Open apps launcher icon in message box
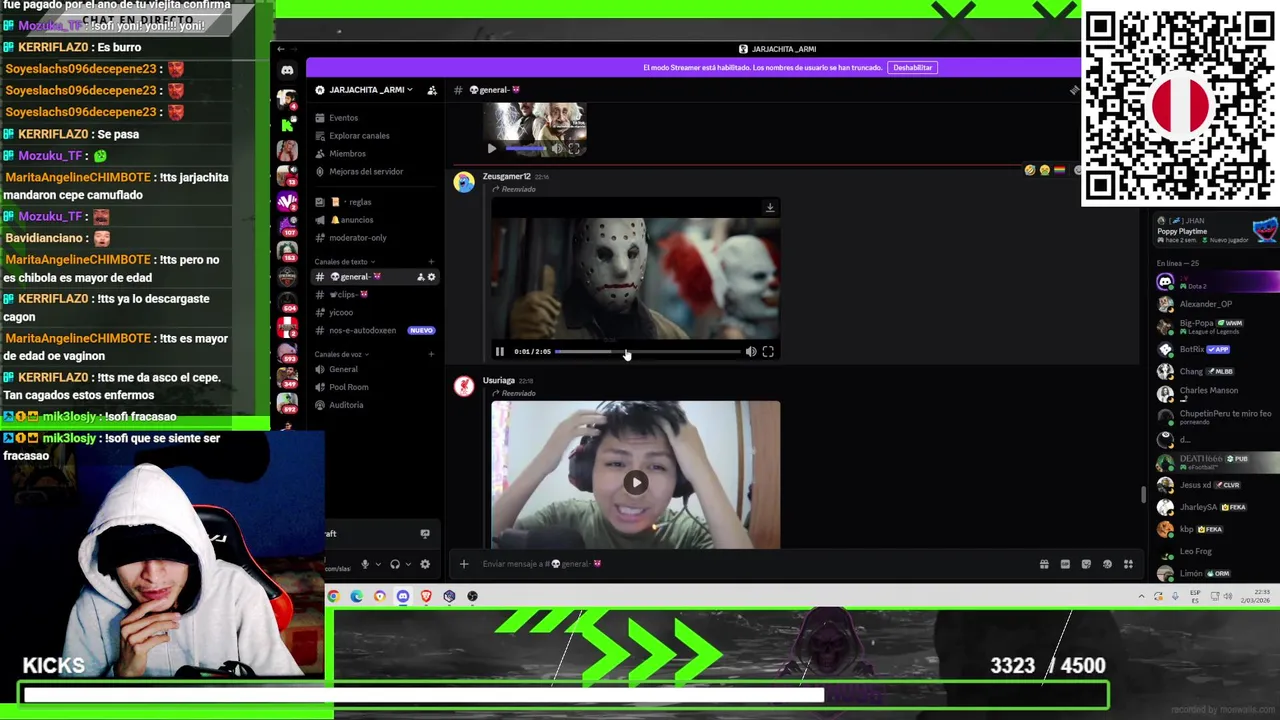The image size is (1280, 720). 1128,564
